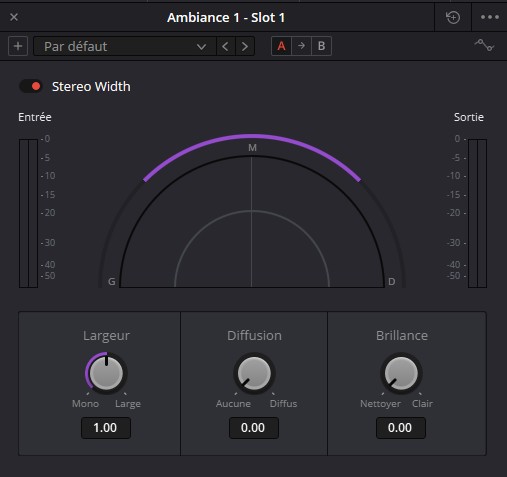This screenshot has width=507, height=477.
Task: Copy A to B arrow button
Action: (301, 46)
